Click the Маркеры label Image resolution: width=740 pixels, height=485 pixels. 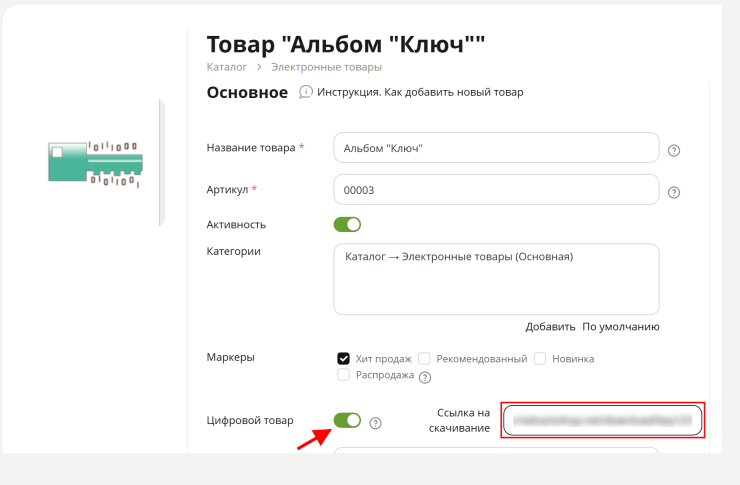(230, 357)
